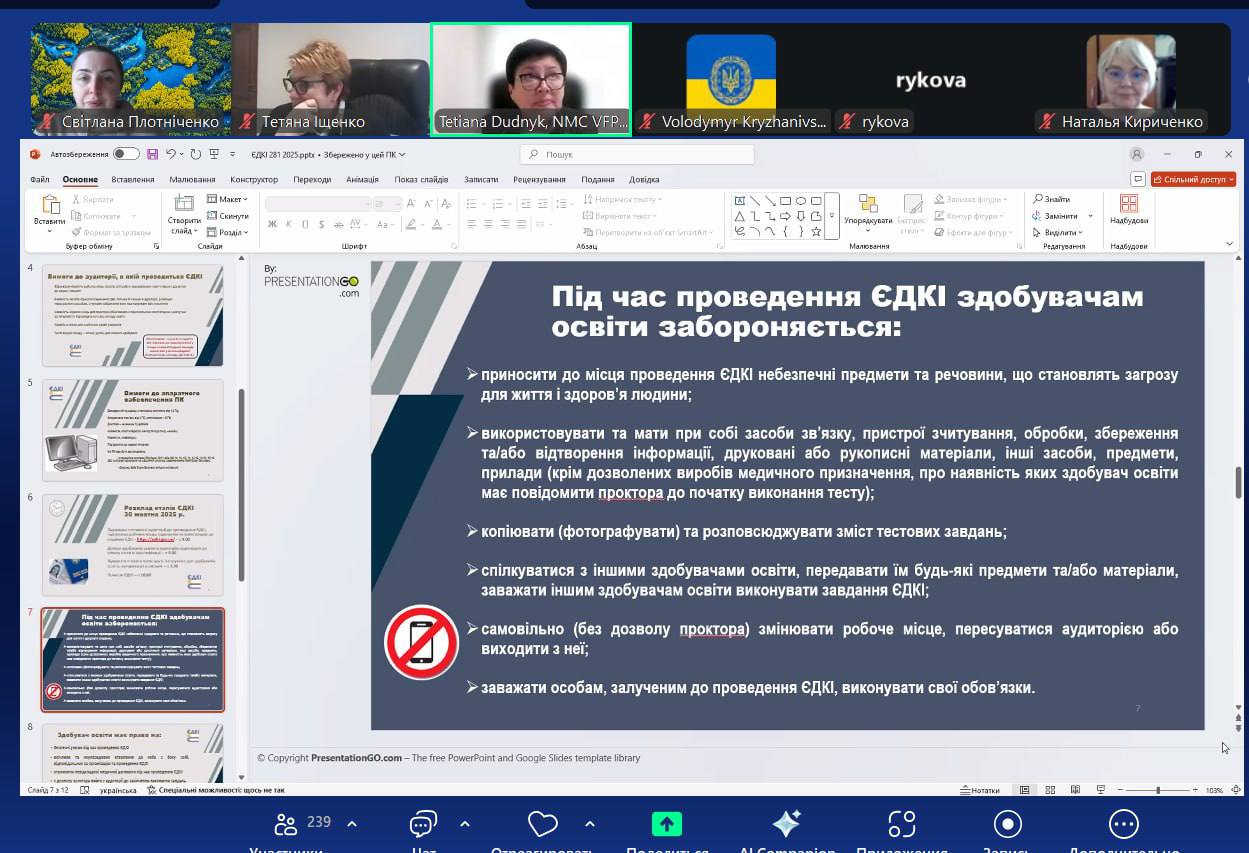Switch to the Анімація tab
1249x853 pixels.
(362, 179)
